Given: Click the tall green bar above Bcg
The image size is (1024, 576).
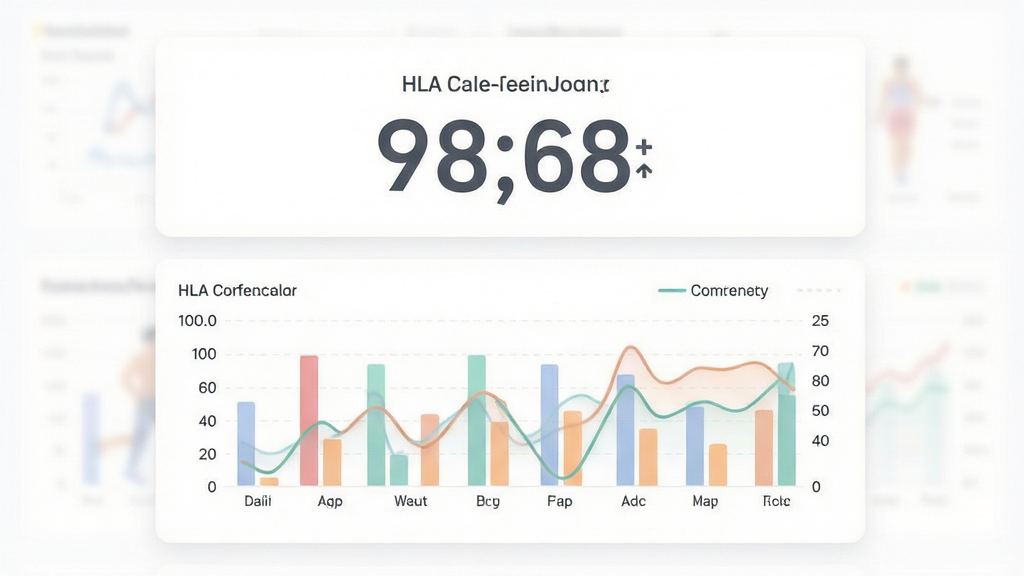Looking at the screenshot, I should point(477,421).
